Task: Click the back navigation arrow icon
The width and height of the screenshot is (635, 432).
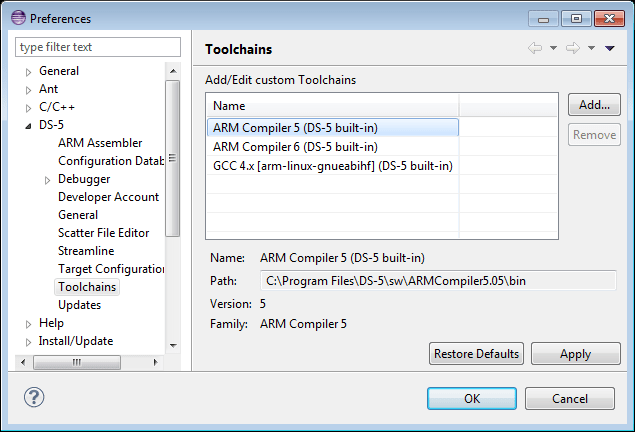Action: (x=535, y=48)
